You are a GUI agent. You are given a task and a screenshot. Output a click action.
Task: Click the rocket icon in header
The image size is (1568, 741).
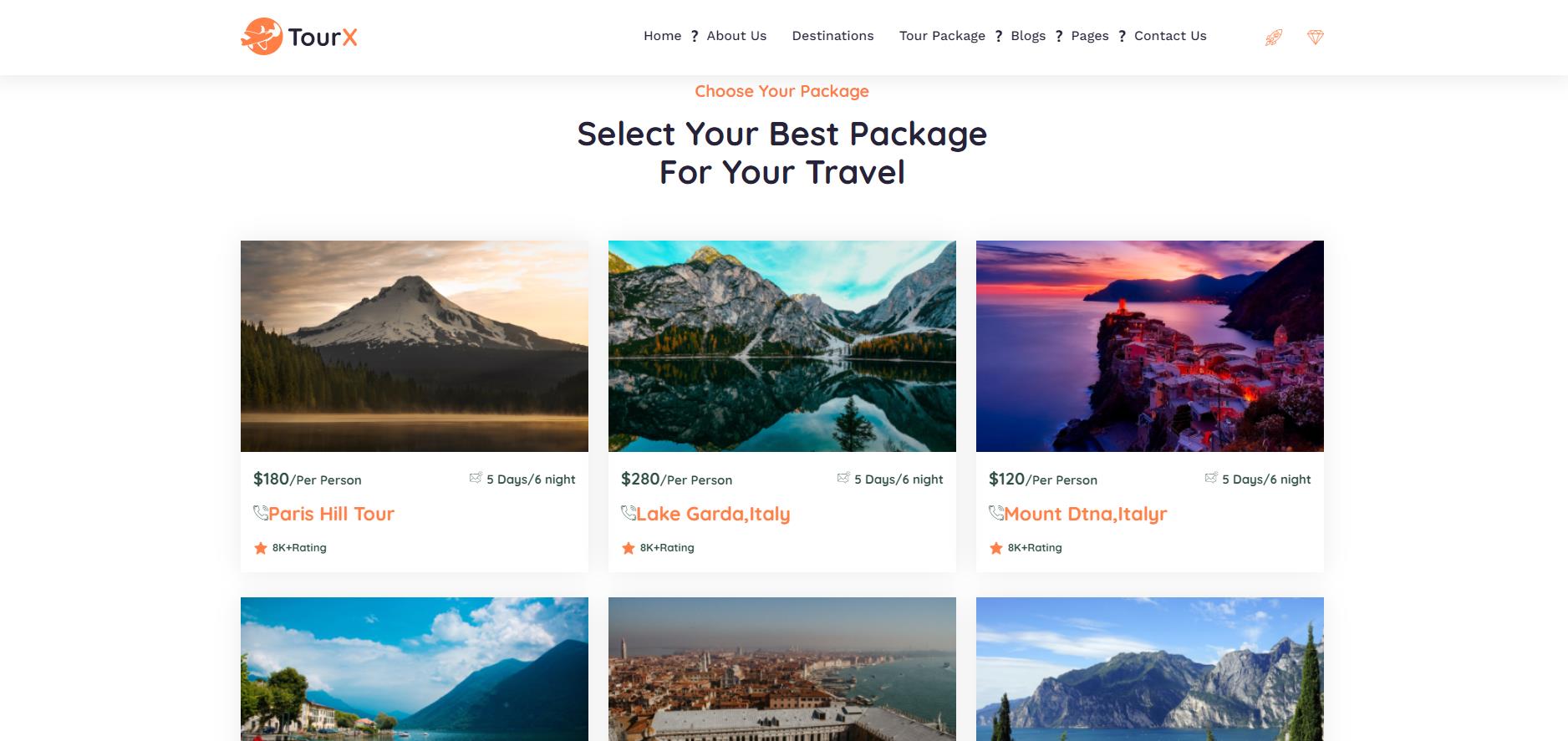pyautogui.click(x=1273, y=38)
